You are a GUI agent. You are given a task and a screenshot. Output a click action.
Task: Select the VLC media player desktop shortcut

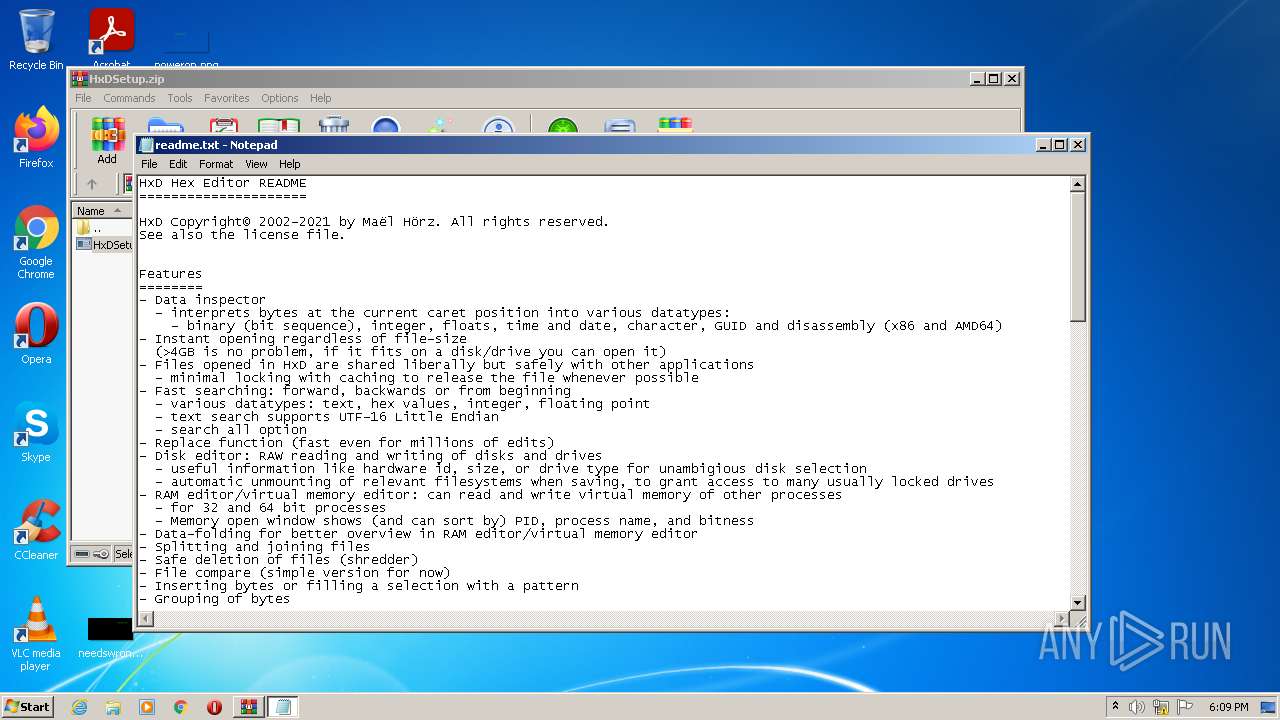point(36,634)
